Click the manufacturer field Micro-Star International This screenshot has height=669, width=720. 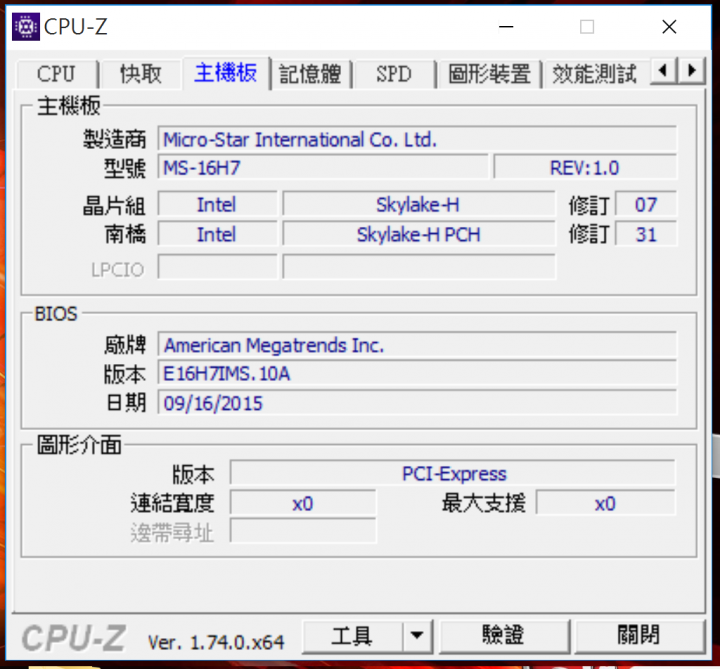coord(417,139)
